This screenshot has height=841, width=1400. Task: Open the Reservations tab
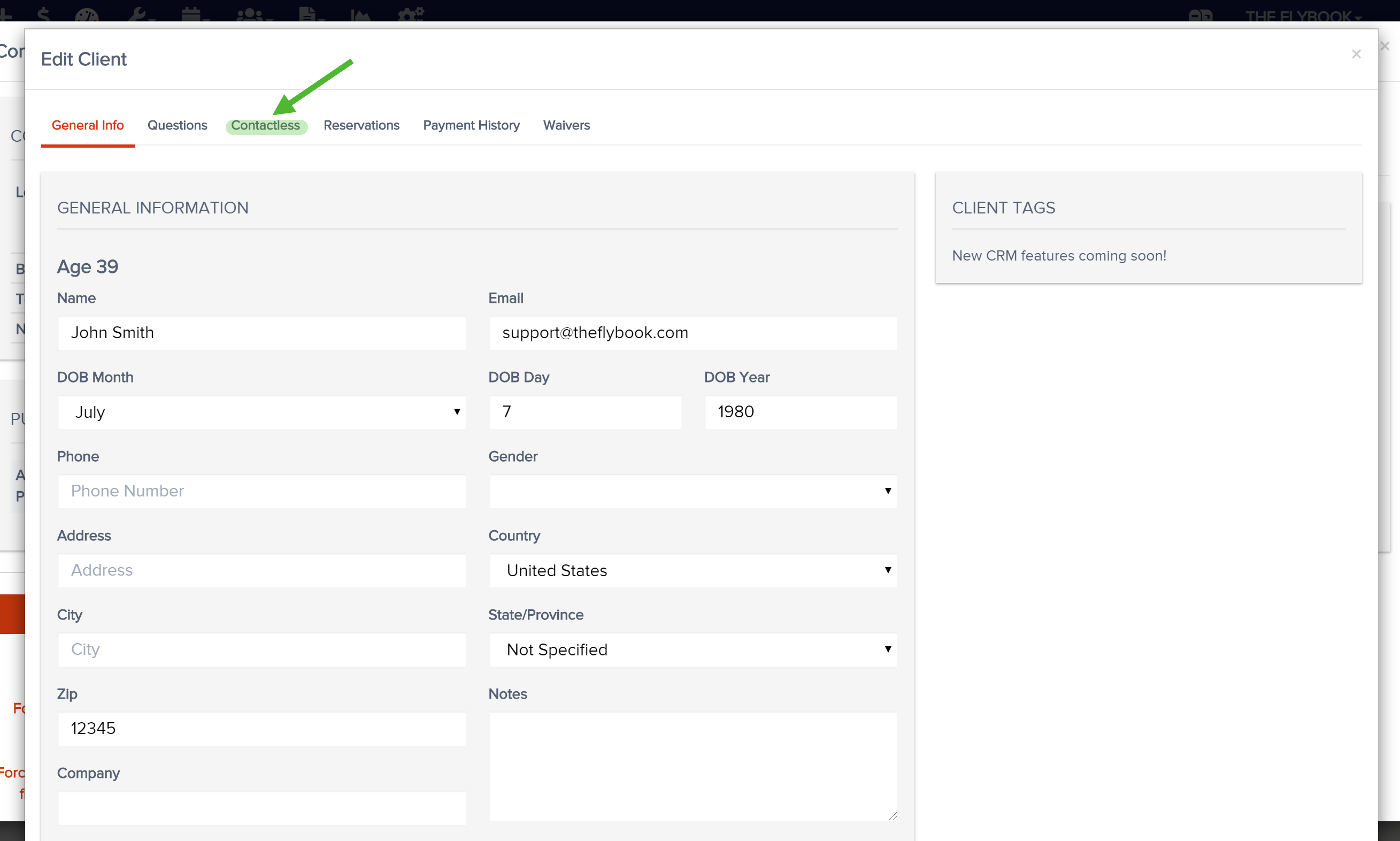click(x=361, y=125)
